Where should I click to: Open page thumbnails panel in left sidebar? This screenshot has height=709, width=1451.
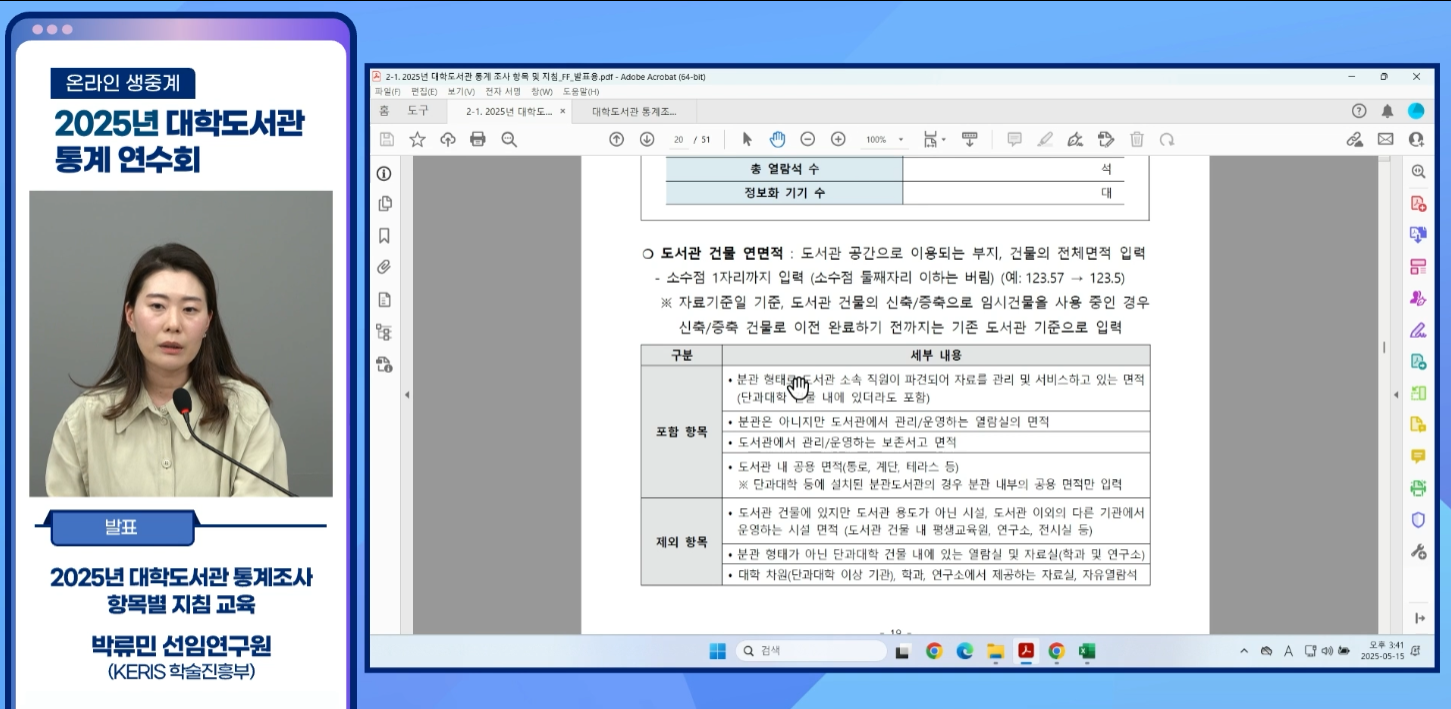point(384,204)
